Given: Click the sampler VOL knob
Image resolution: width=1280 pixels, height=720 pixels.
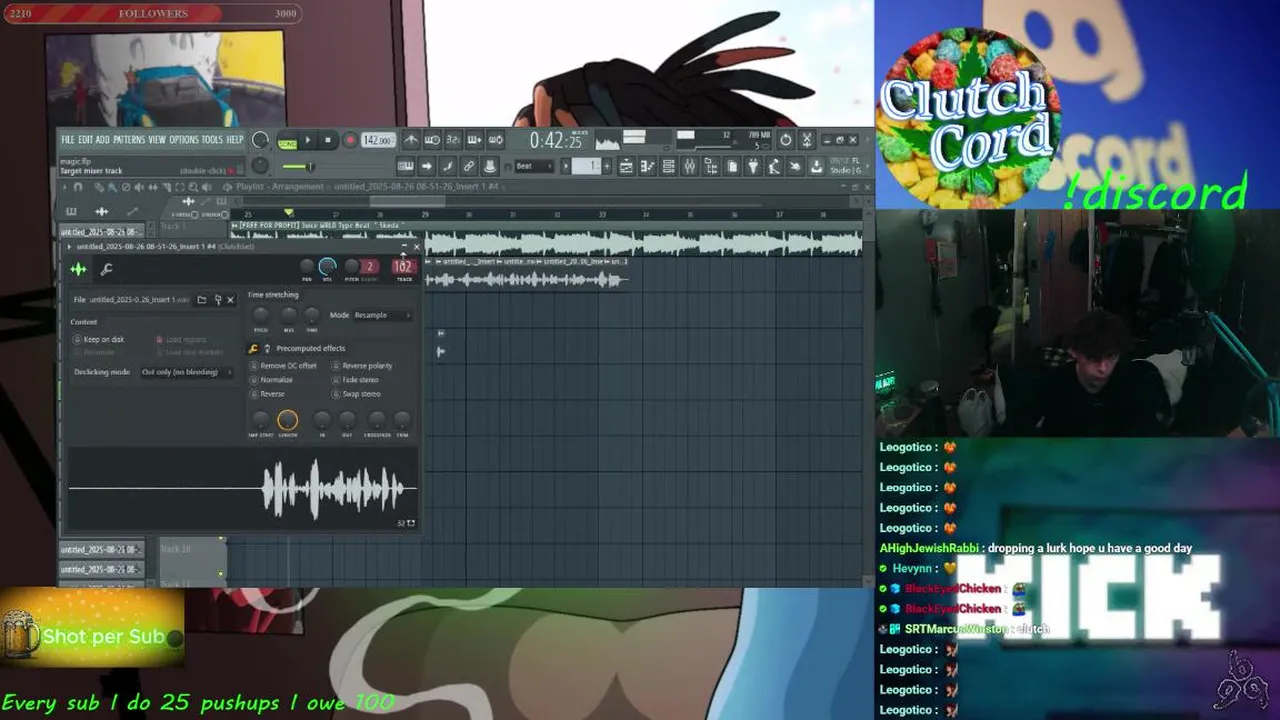Looking at the screenshot, I should point(327,267).
